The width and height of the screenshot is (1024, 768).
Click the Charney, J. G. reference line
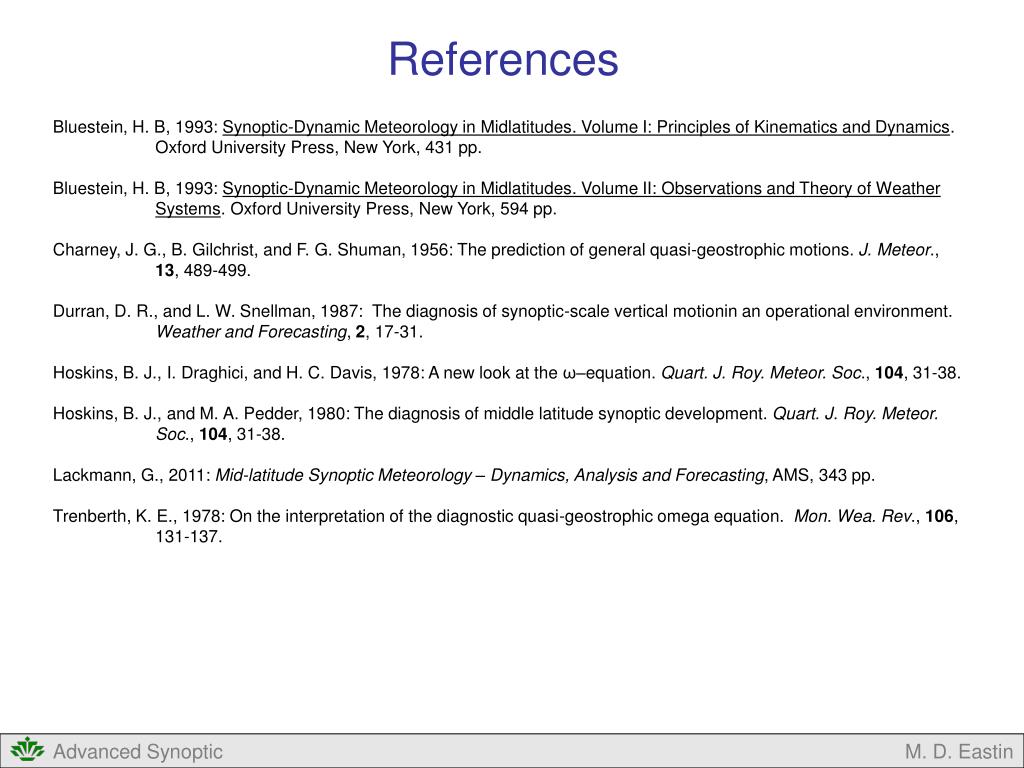(x=496, y=250)
